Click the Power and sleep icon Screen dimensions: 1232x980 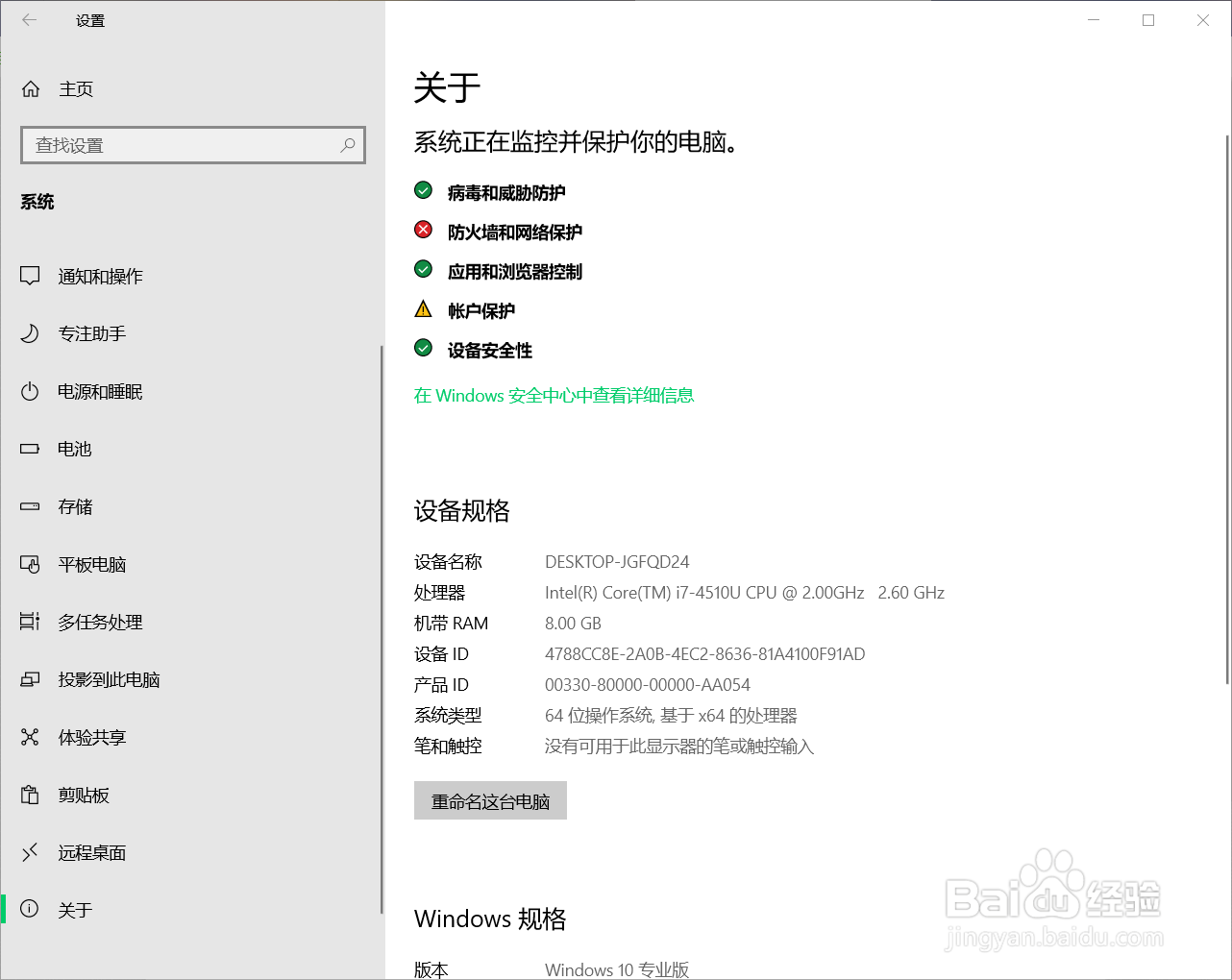(30, 391)
